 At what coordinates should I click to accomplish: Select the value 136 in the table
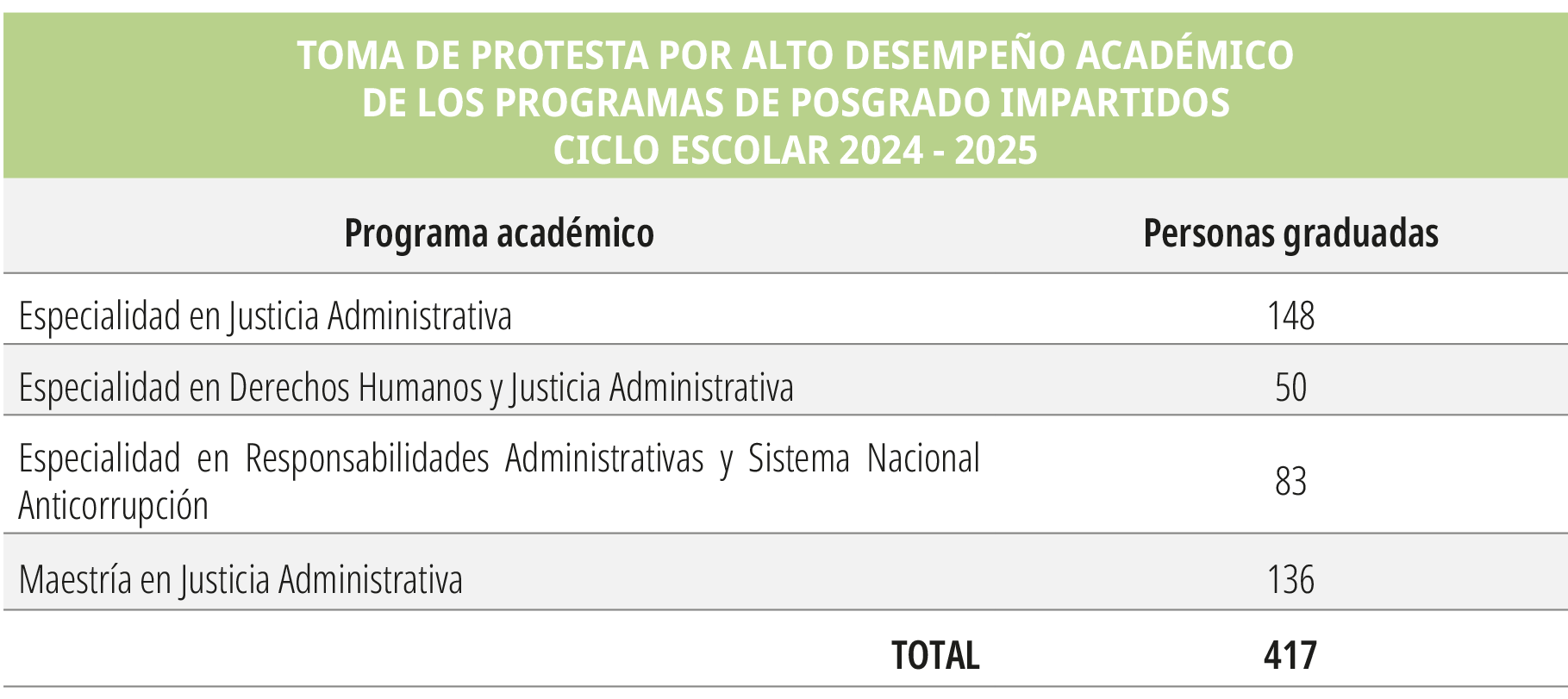(1290, 579)
